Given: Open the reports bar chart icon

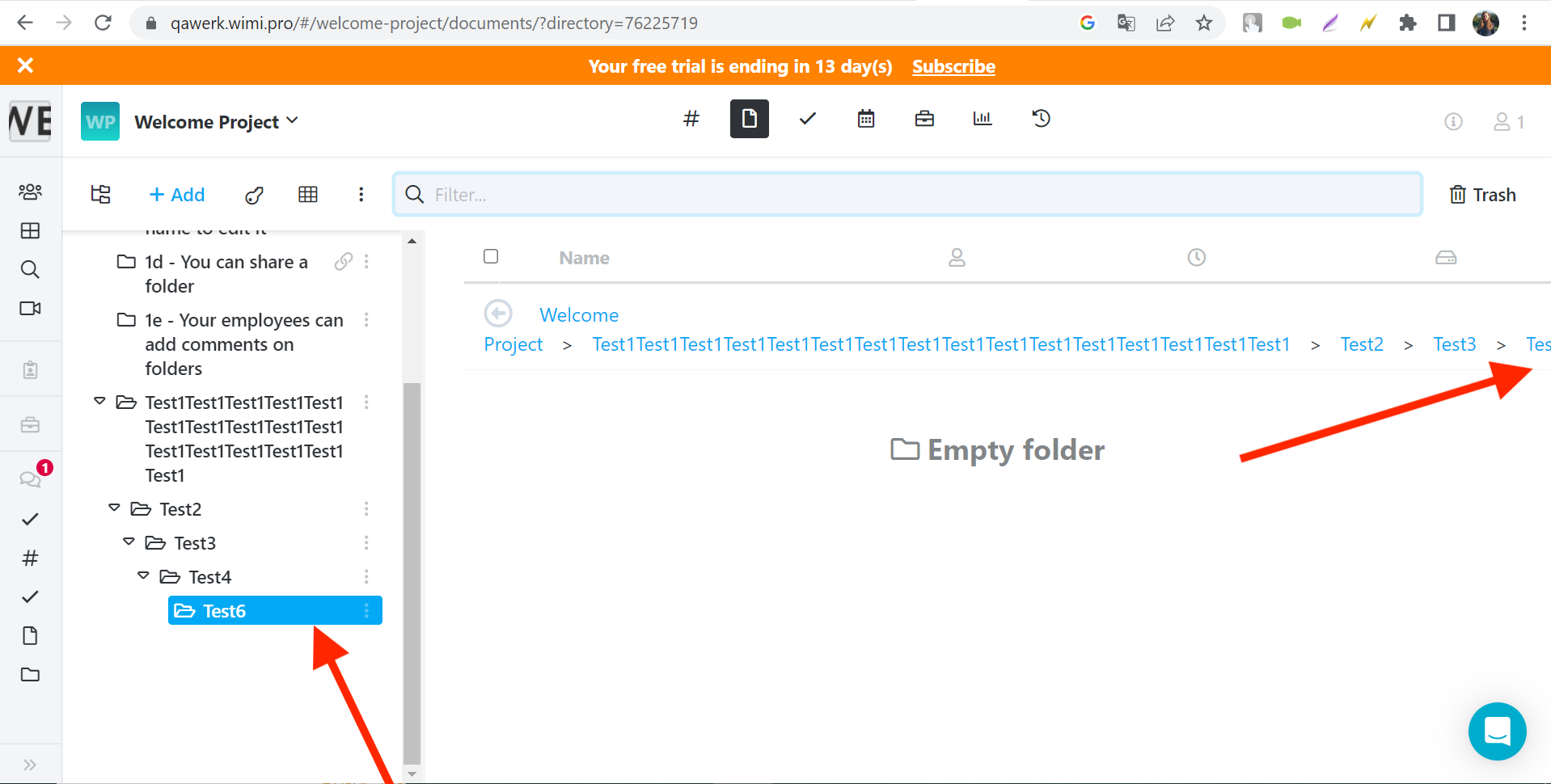Looking at the screenshot, I should (983, 119).
